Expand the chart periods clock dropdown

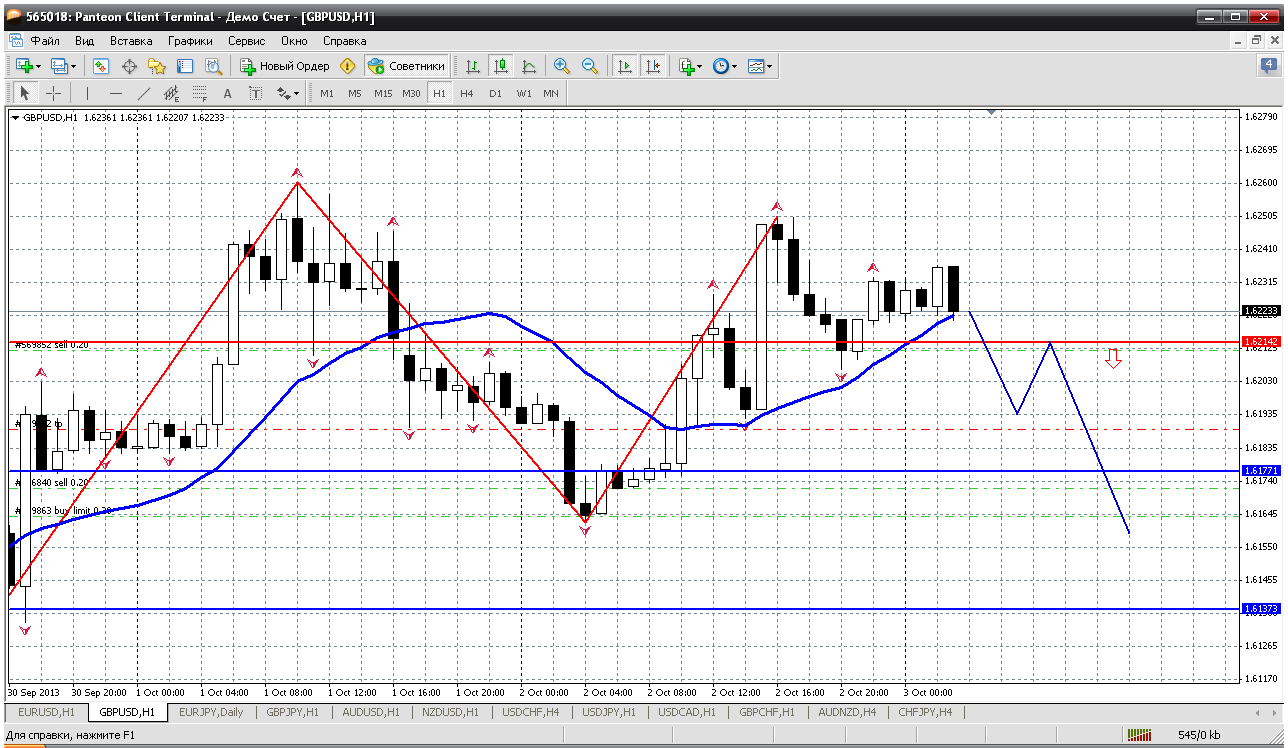(725, 66)
